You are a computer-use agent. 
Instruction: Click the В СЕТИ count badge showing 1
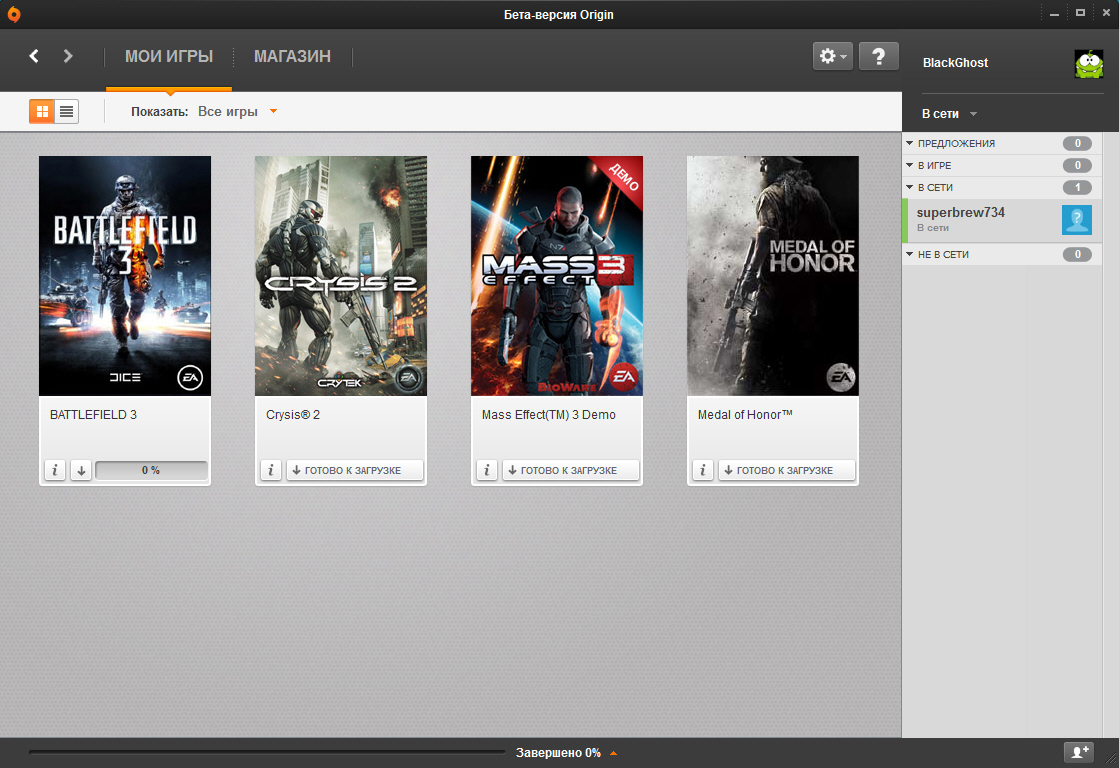(1078, 188)
